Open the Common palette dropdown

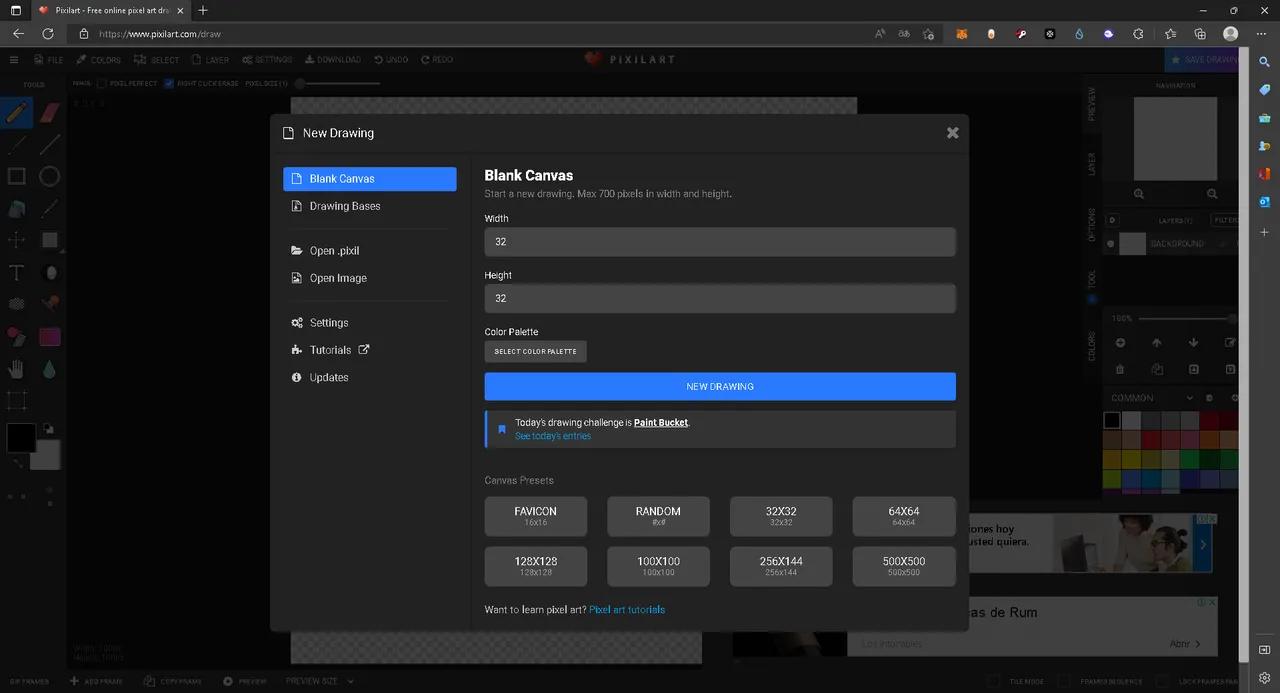(x=1153, y=398)
